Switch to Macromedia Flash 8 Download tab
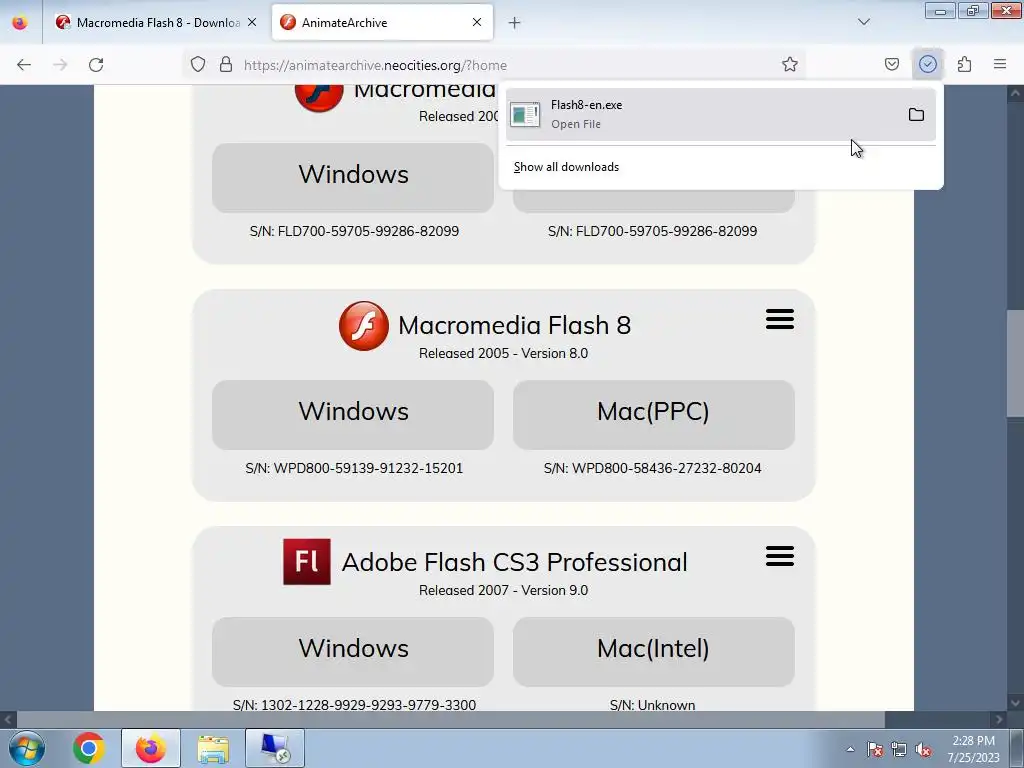 [157, 23]
